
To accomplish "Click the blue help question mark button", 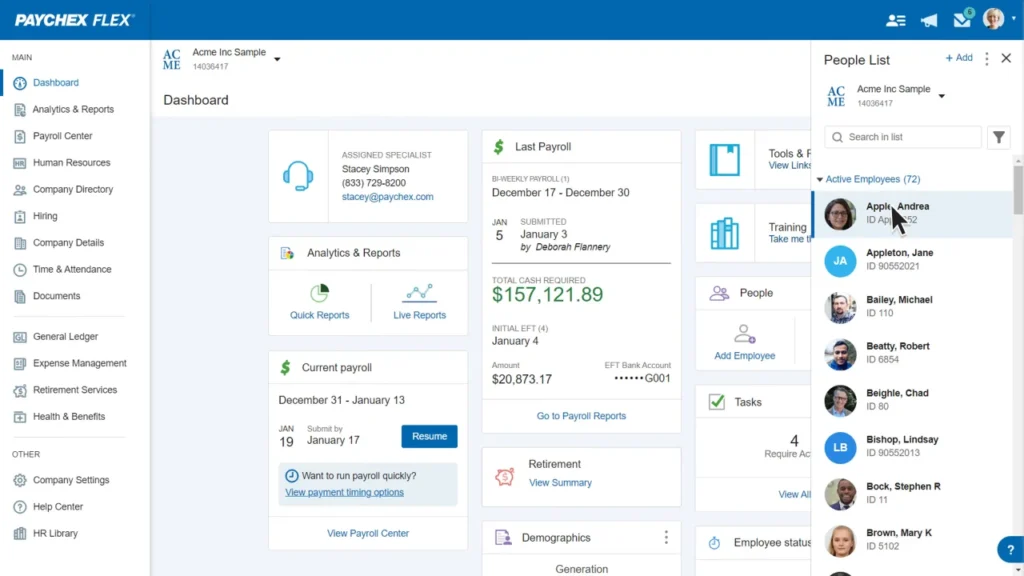I will pyautogui.click(x=1010, y=549).
